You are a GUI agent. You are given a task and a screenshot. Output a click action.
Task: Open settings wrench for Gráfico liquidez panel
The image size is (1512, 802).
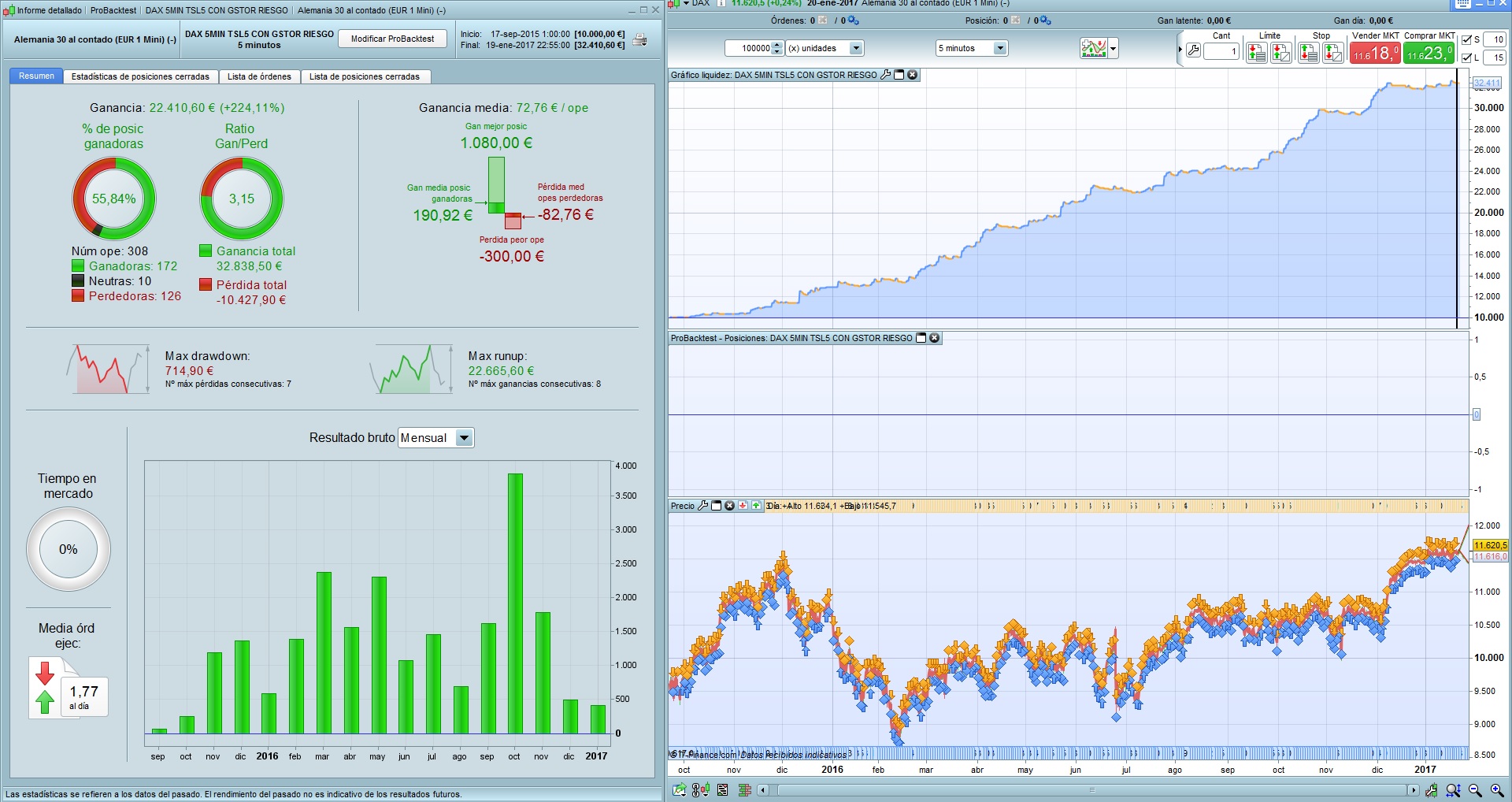click(x=886, y=75)
